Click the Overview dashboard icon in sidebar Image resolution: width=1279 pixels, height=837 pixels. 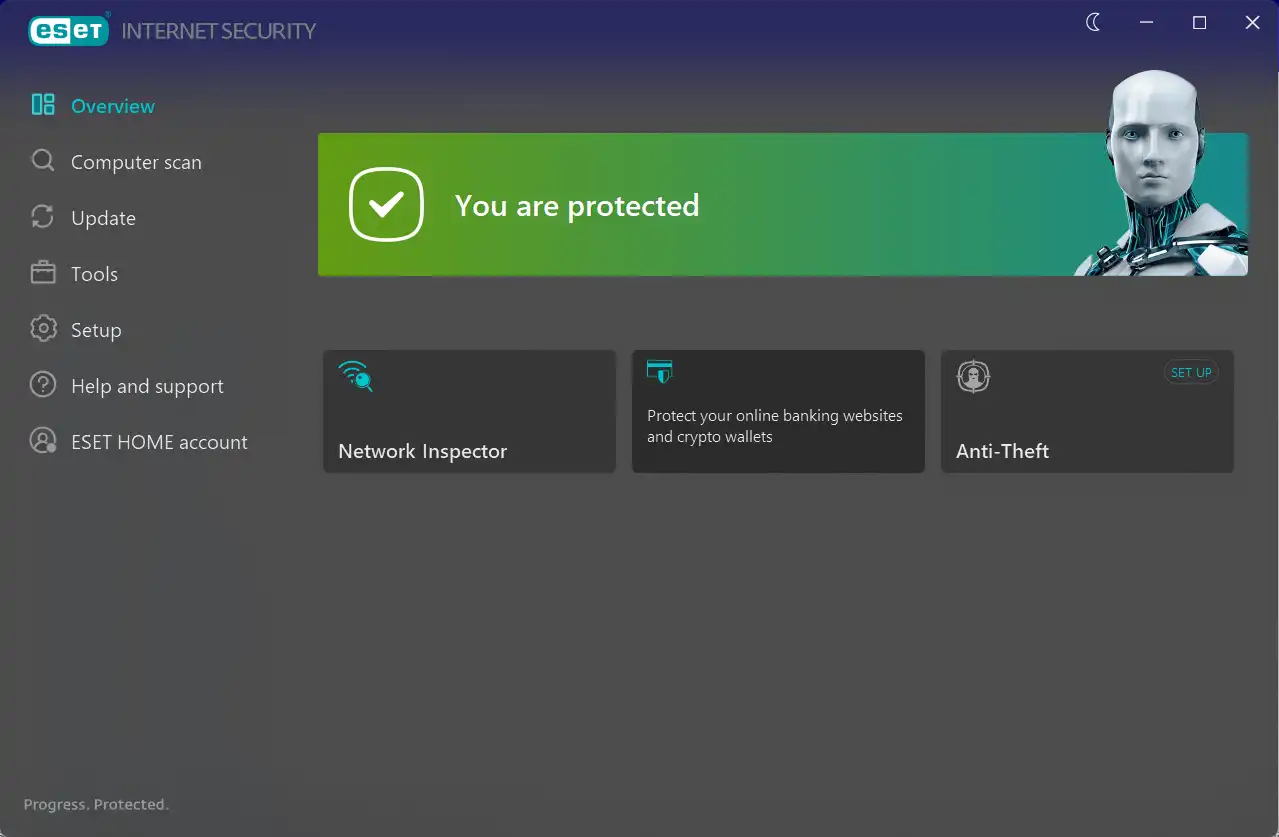click(43, 105)
